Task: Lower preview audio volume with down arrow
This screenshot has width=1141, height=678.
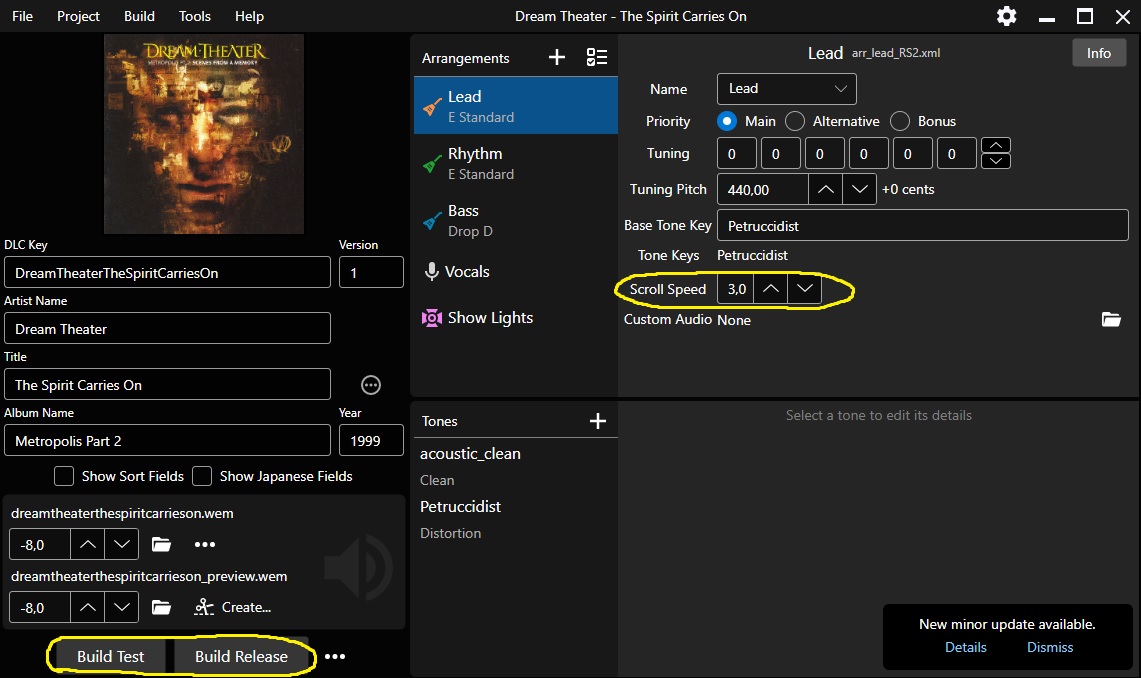Action: 122,607
